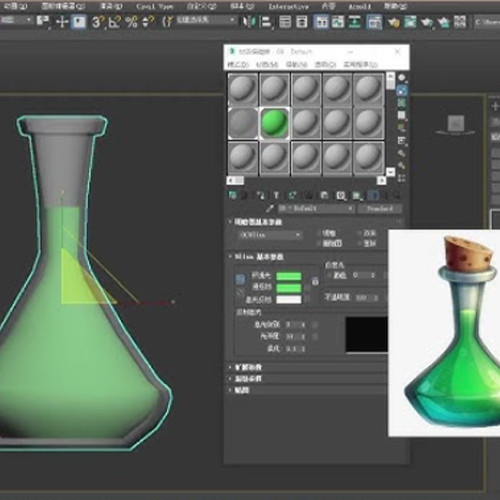Click the Align tool icon

point(266,22)
